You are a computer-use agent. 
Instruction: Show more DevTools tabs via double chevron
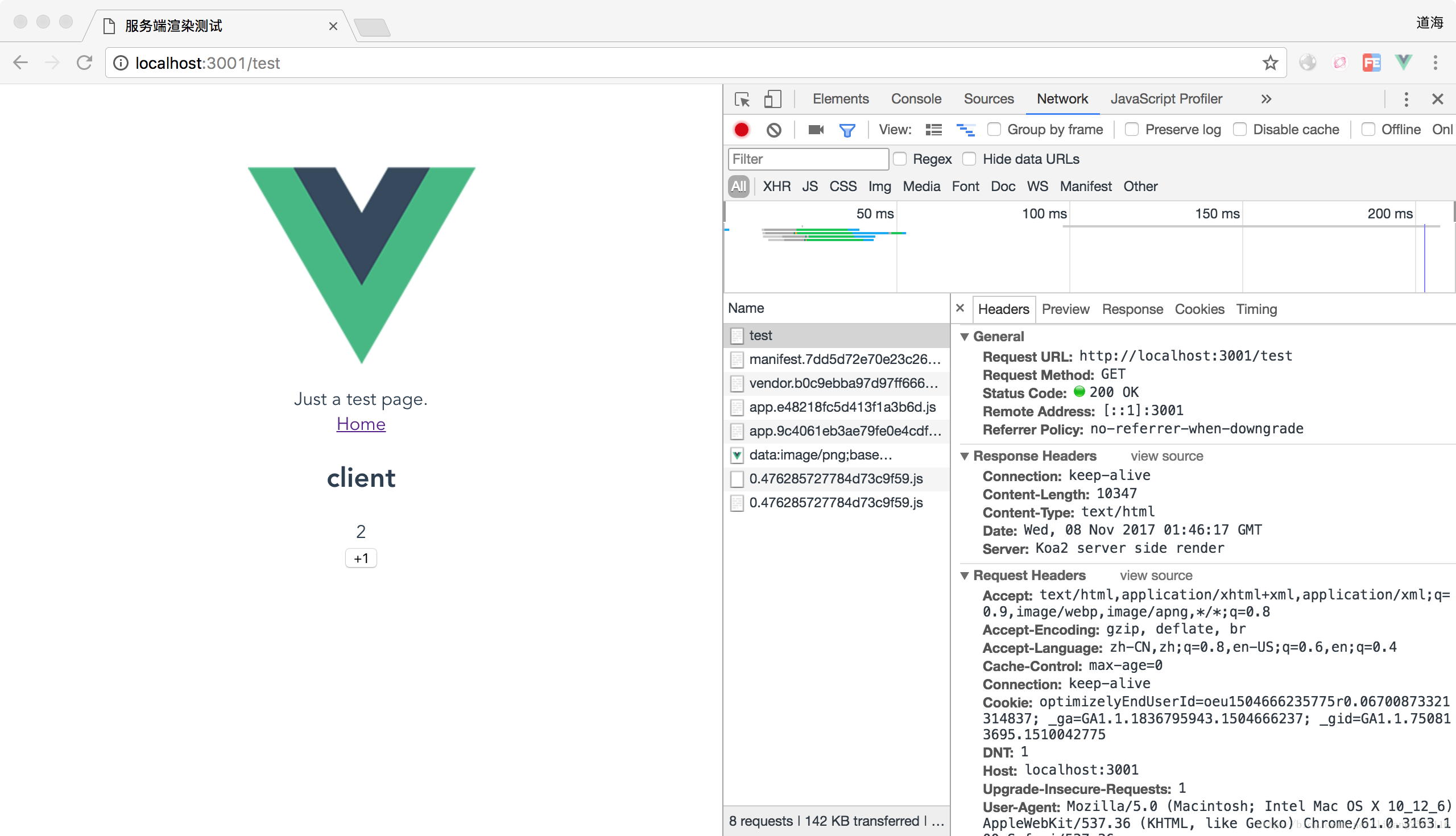(1266, 100)
